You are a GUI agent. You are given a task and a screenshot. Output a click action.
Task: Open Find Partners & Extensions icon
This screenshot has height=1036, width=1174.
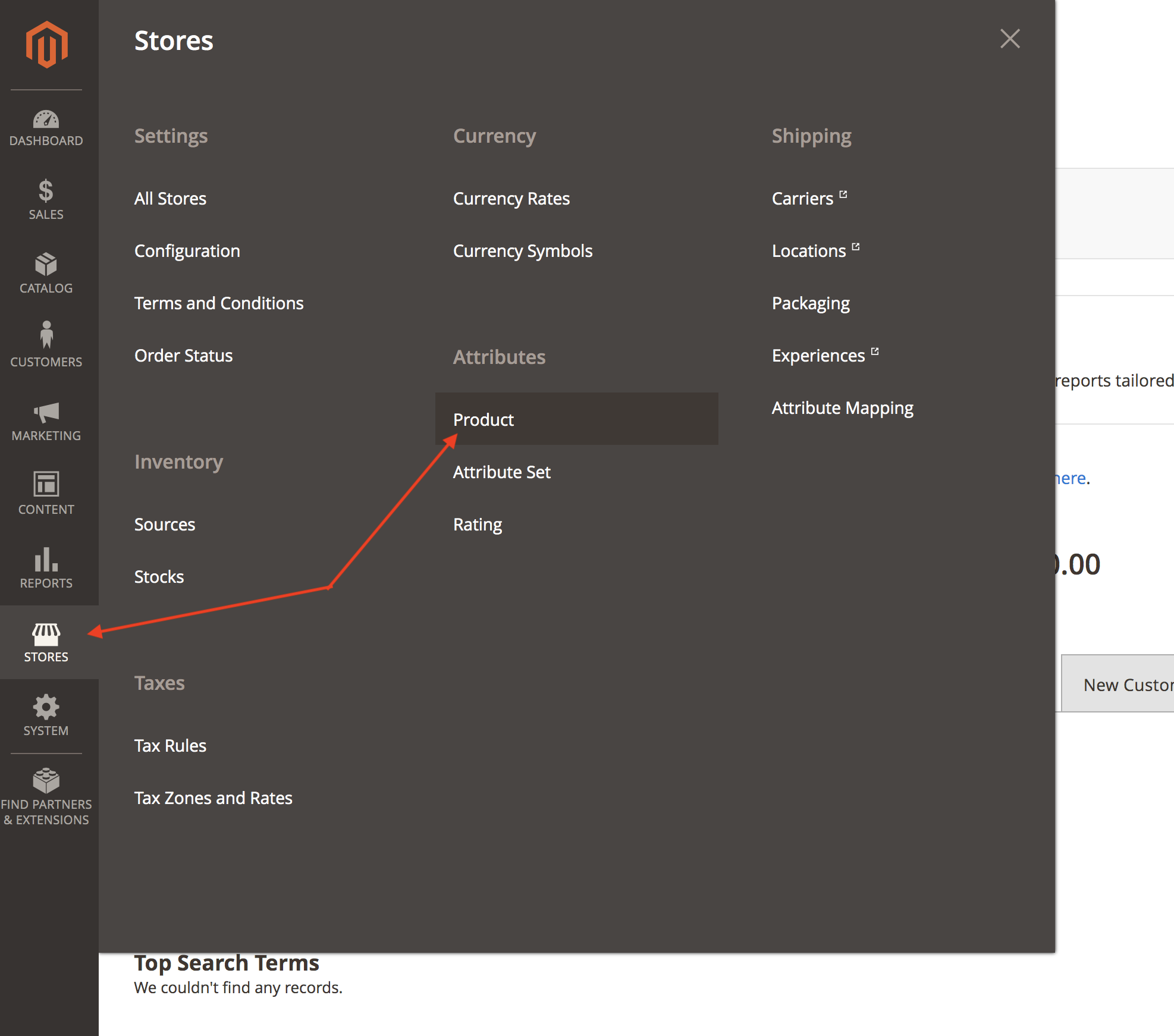coord(46,781)
